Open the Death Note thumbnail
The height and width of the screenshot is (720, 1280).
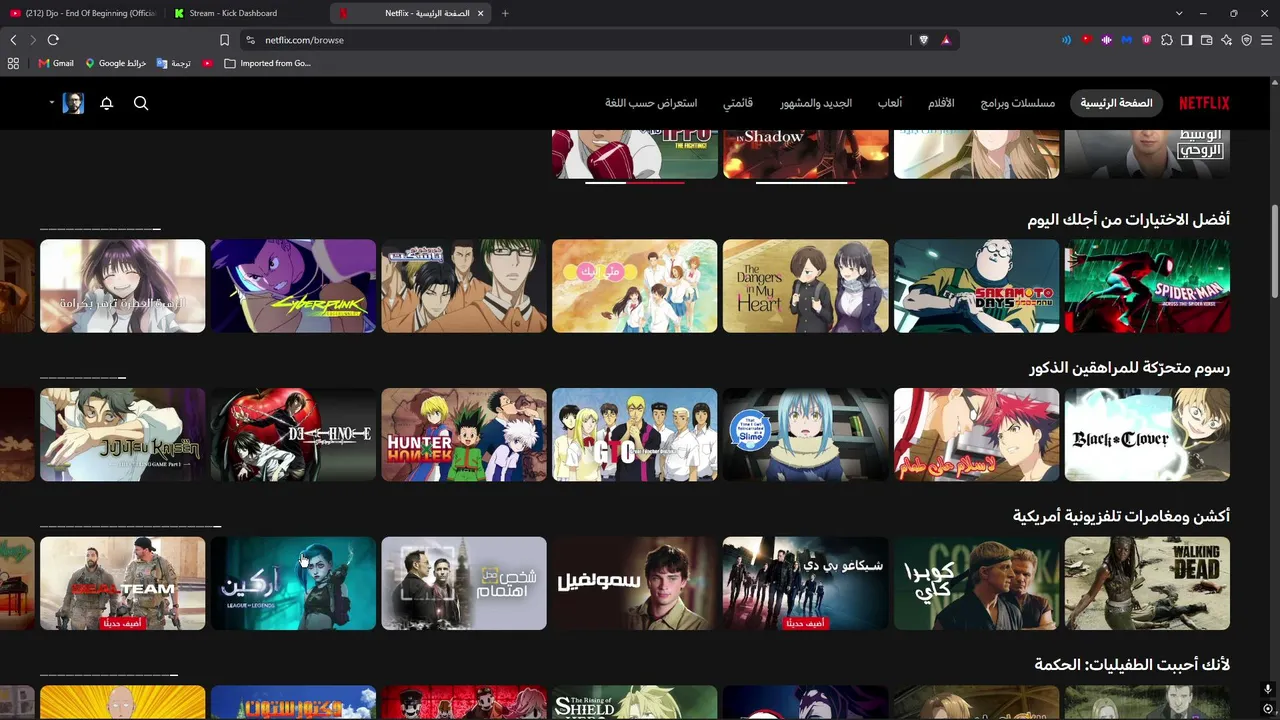click(293, 435)
